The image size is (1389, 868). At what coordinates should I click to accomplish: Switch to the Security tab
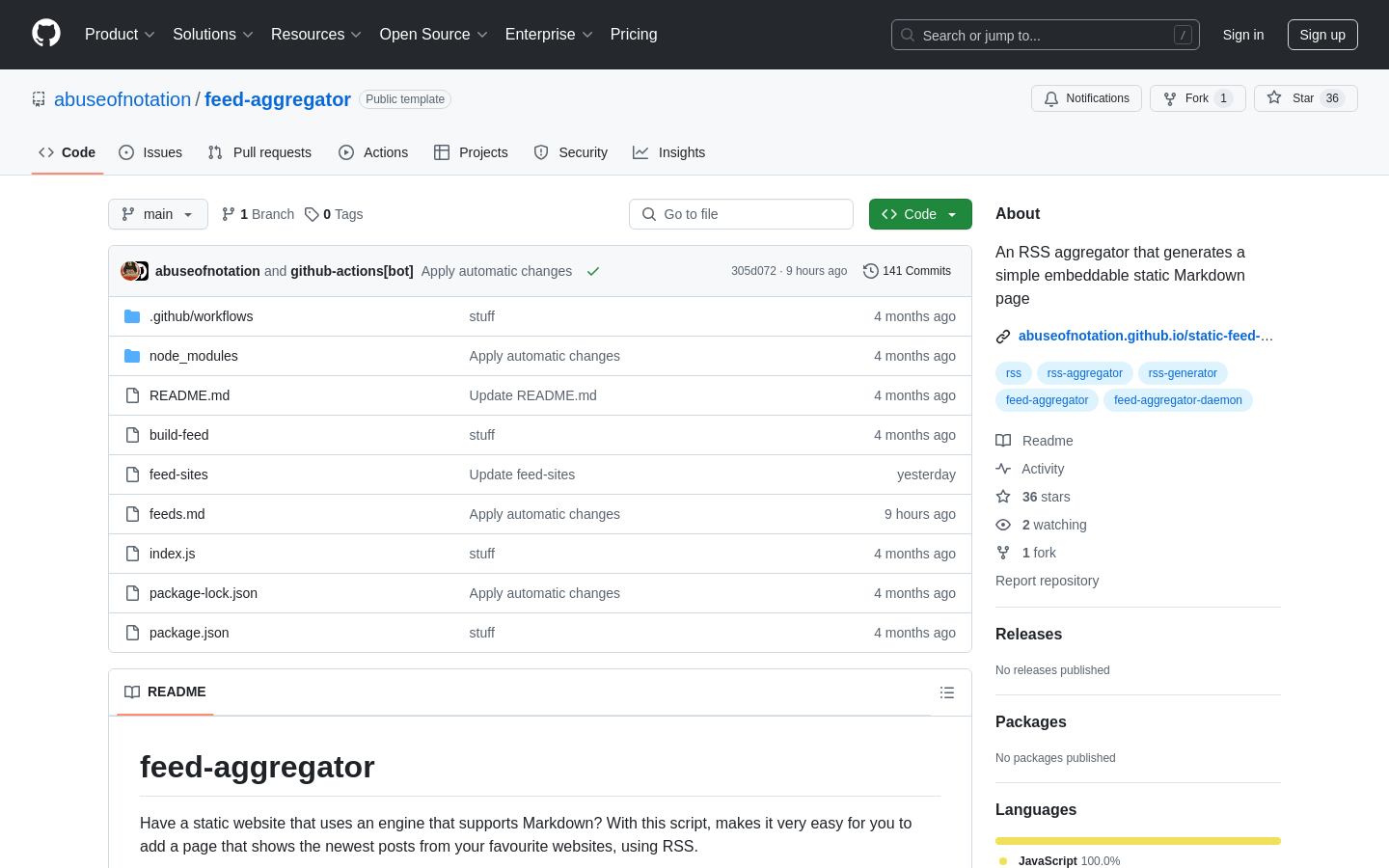(x=571, y=152)
